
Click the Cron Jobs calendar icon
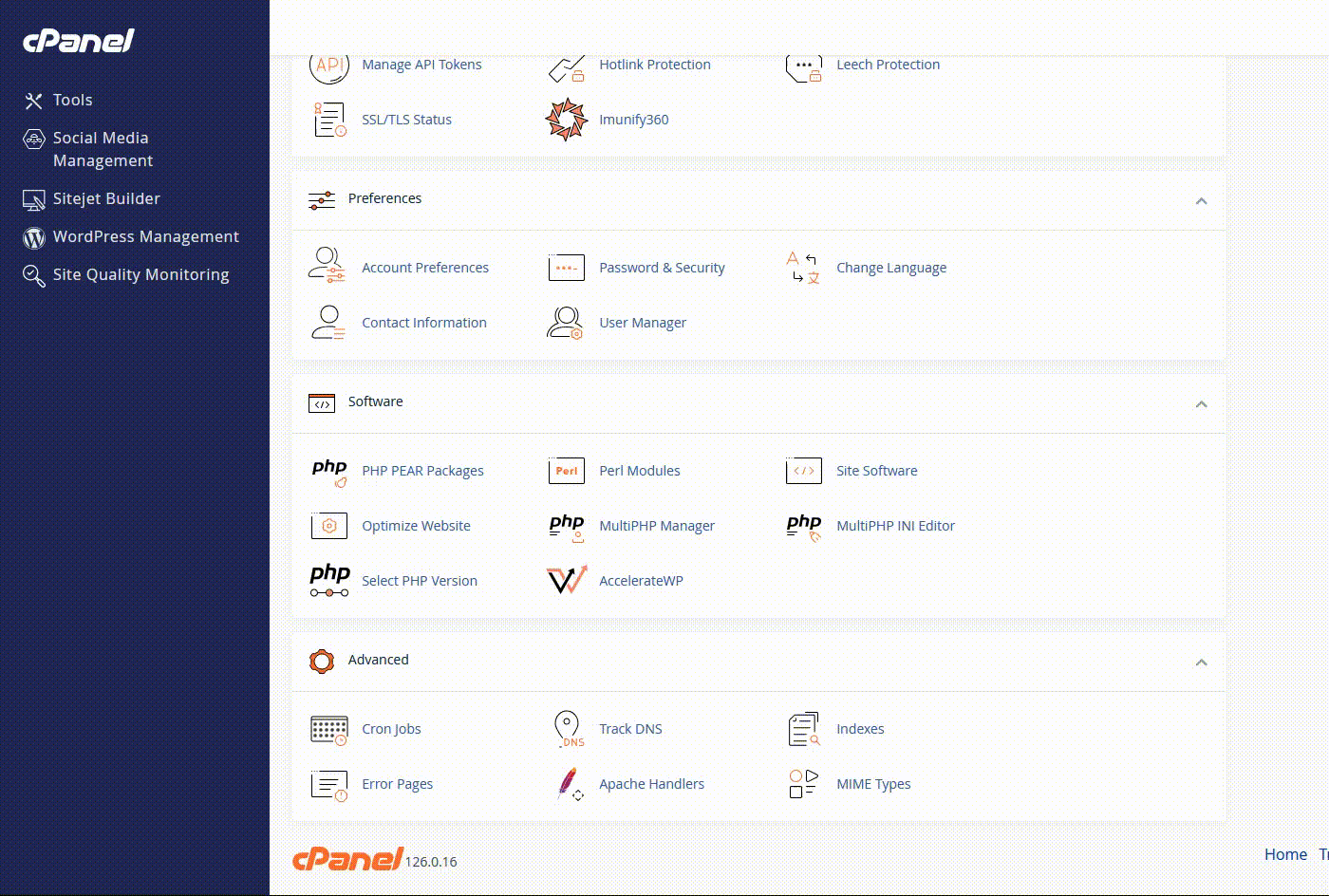click(x=329, y=729)
